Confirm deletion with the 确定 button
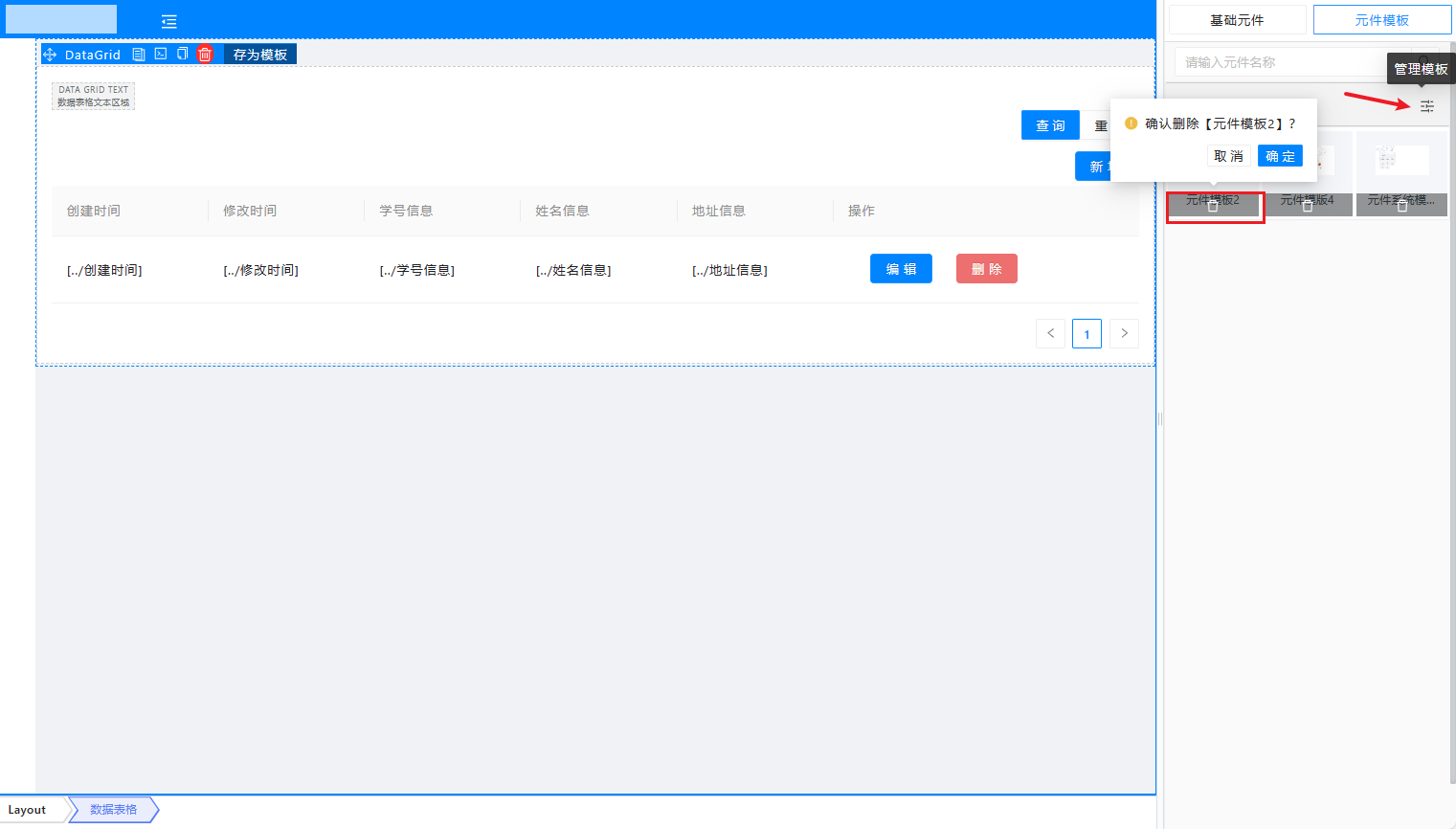The height and width of the screenshot is (829, 1456). pyautogui.click(x=1280, y=156)
